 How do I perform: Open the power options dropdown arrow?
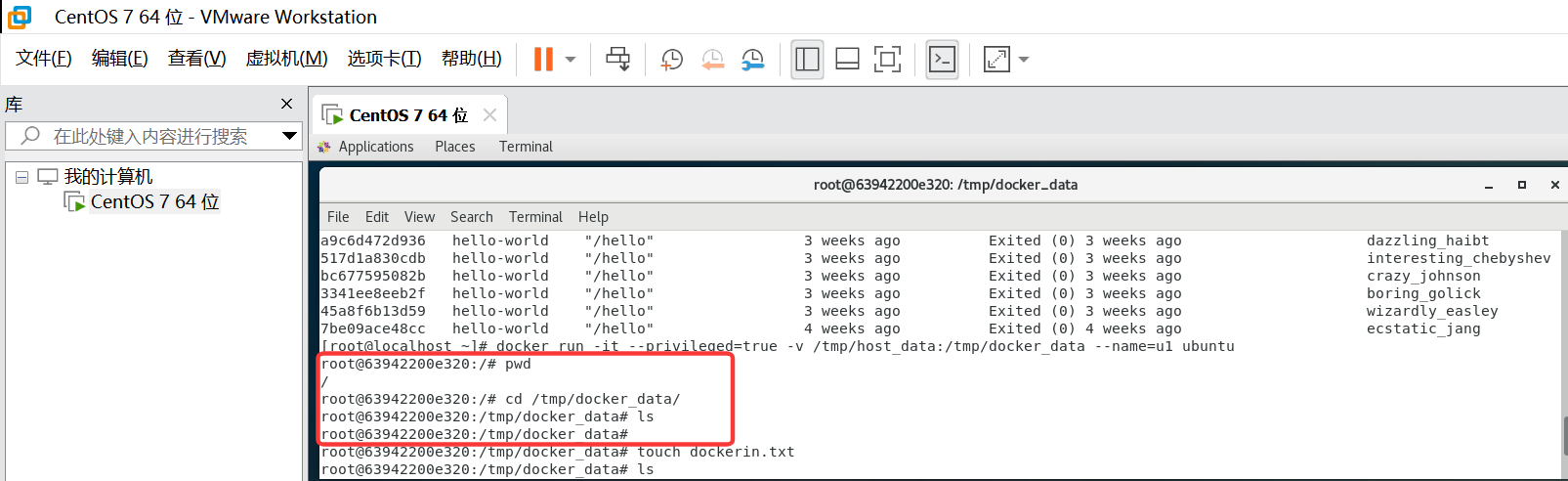tap(571, 60)
